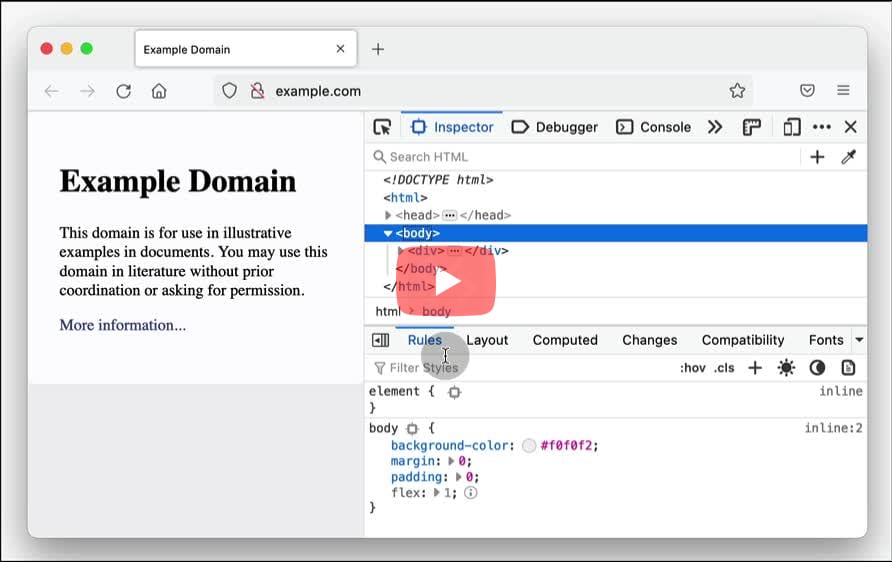Go back with browser back arrow

click(51, 91)
